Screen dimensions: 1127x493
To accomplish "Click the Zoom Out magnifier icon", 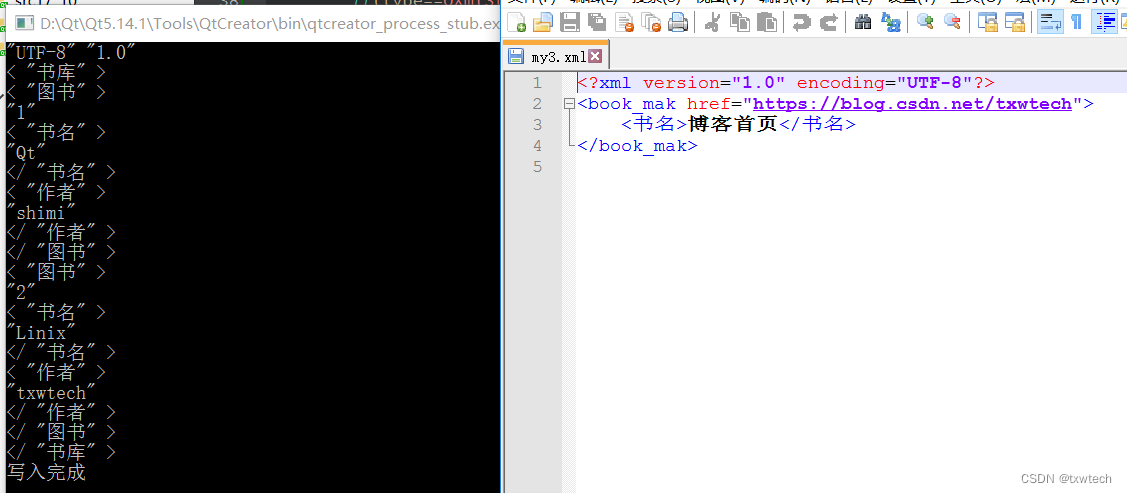I will pyautogui.click(x=952, y=22).
